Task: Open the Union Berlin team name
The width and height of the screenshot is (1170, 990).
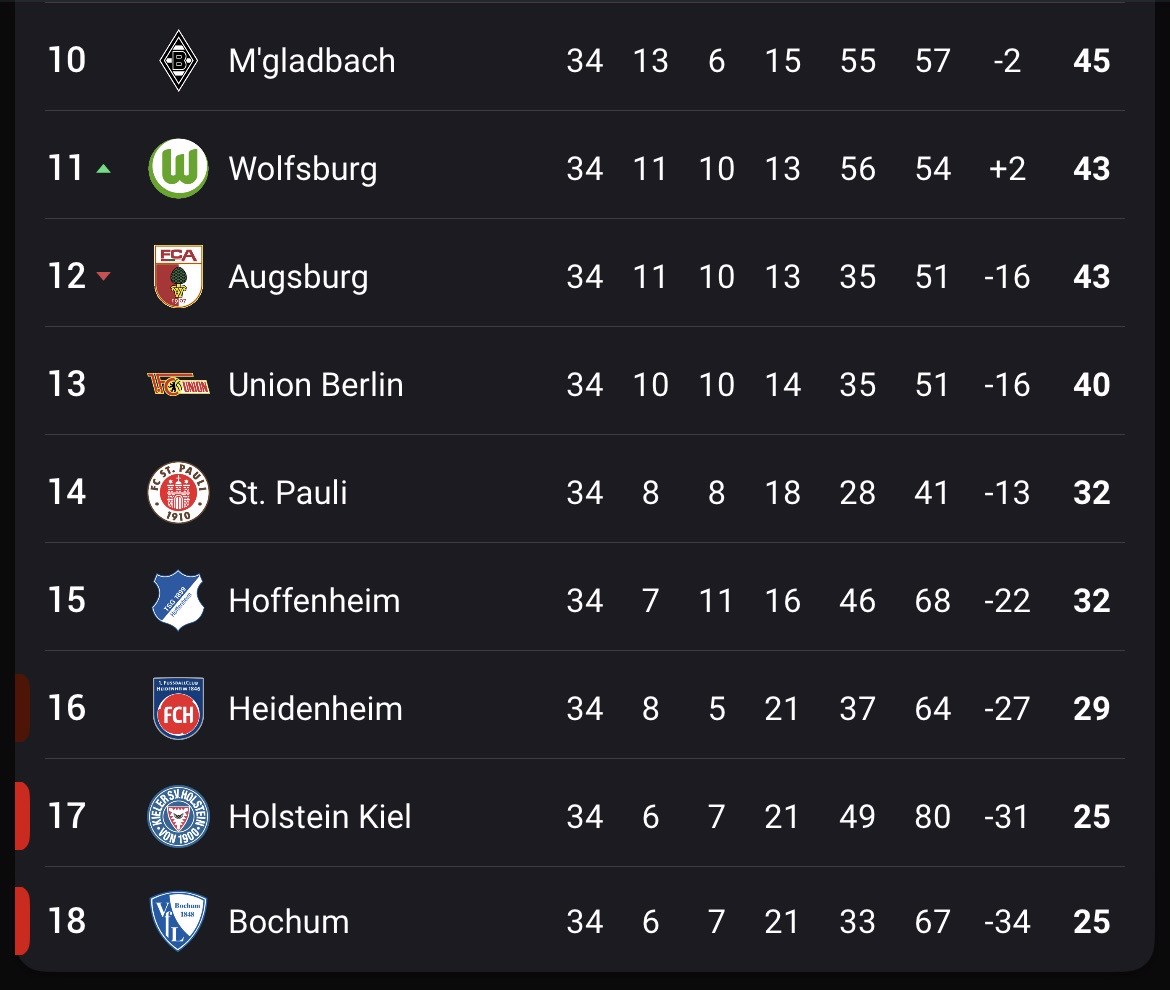Action: pyautogui.click(x=316, y=385)
